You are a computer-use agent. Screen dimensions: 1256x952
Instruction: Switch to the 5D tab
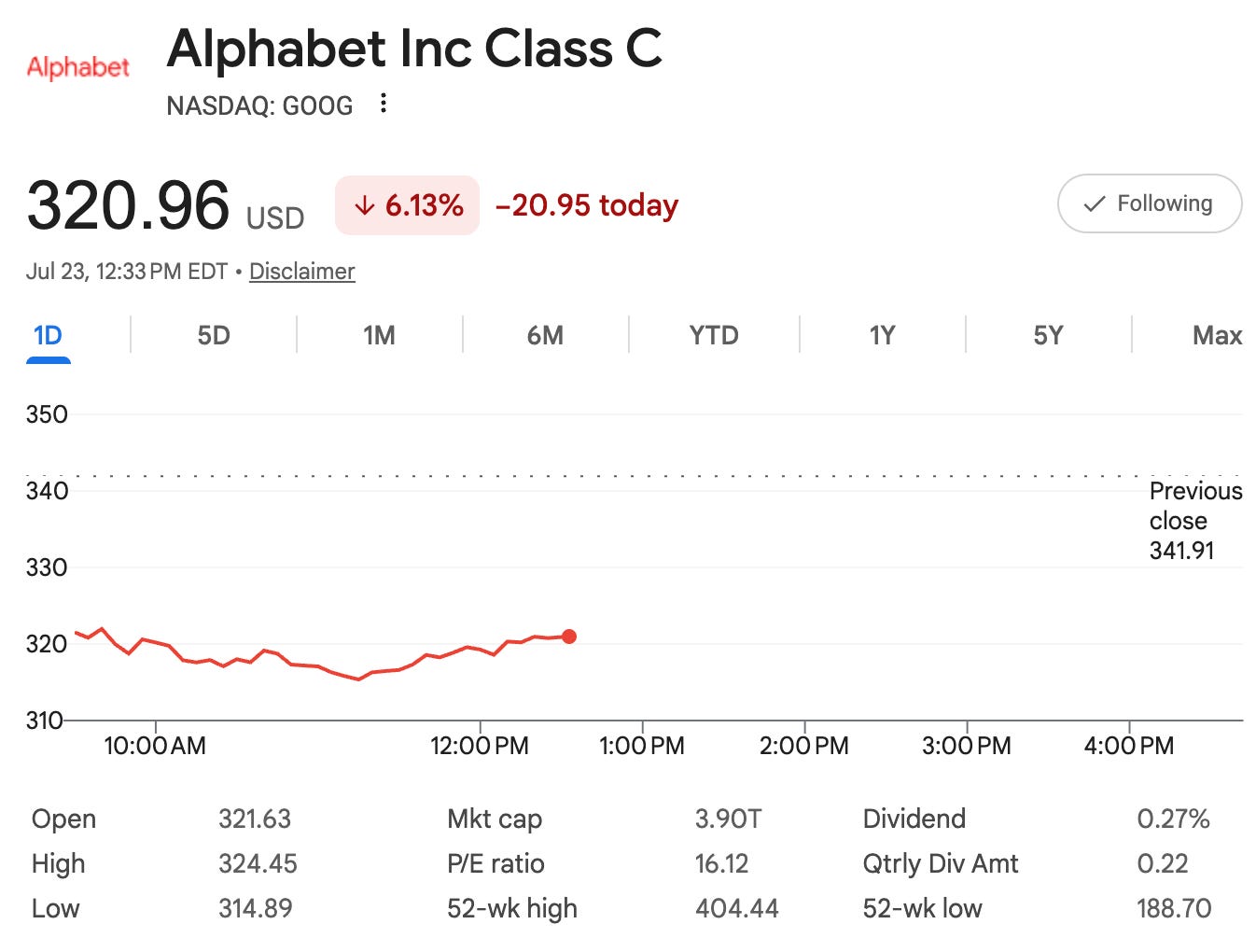[x=213, y=335]
